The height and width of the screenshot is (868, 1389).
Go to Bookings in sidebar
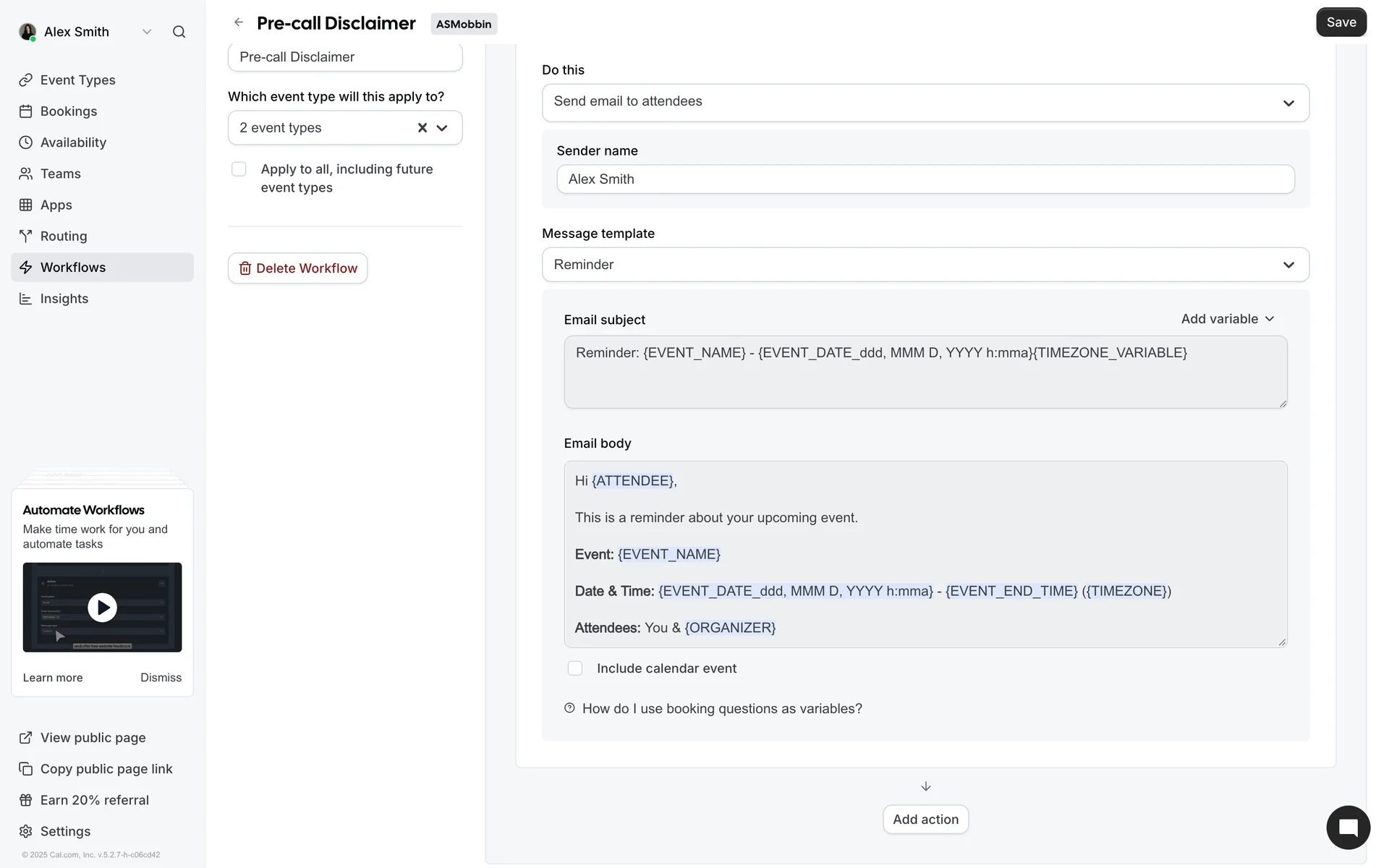click(x=69, y=111)
